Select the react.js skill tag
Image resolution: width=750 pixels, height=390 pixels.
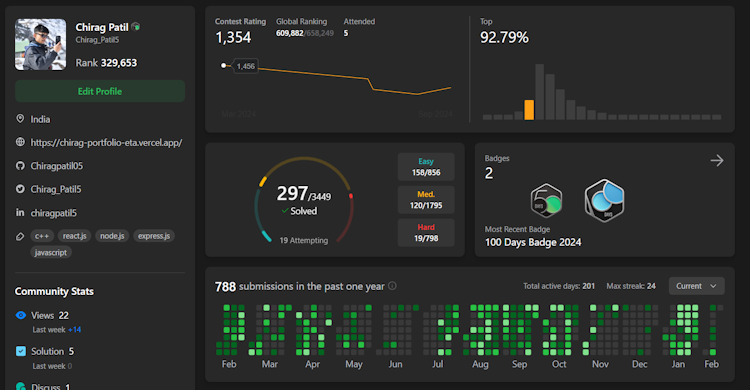pyautogui.click(x=74, y=236)
